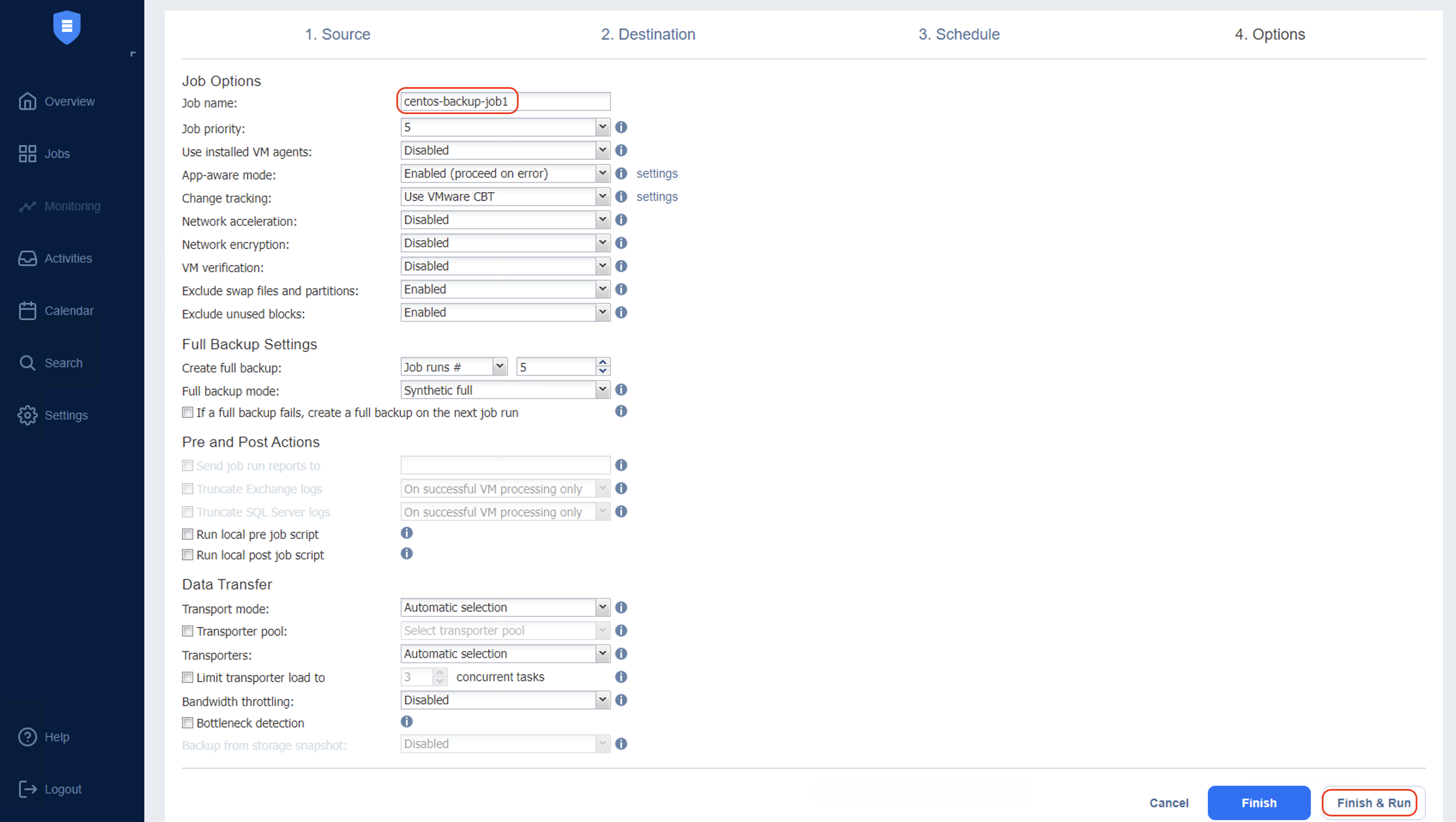Check Limit transporter load to
The height and width of the screenshot is (822, 1456).
(x=187, y=677)
